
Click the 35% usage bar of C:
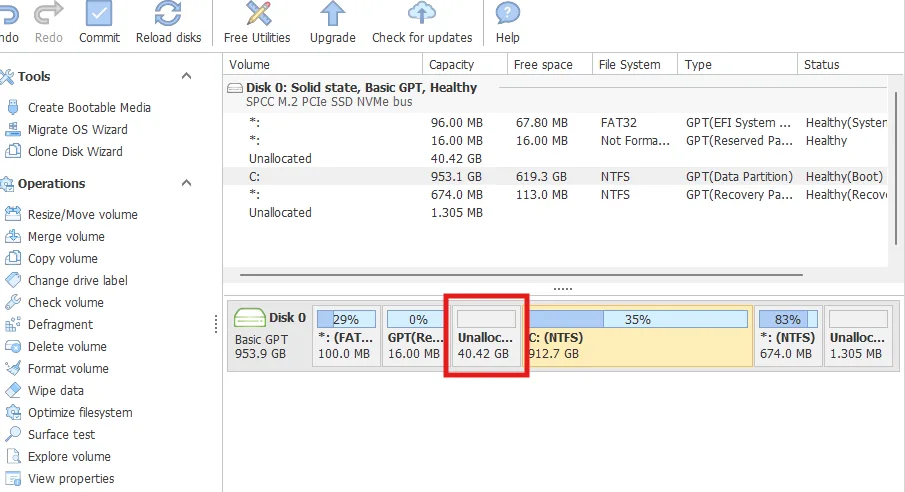click(638, 319)
